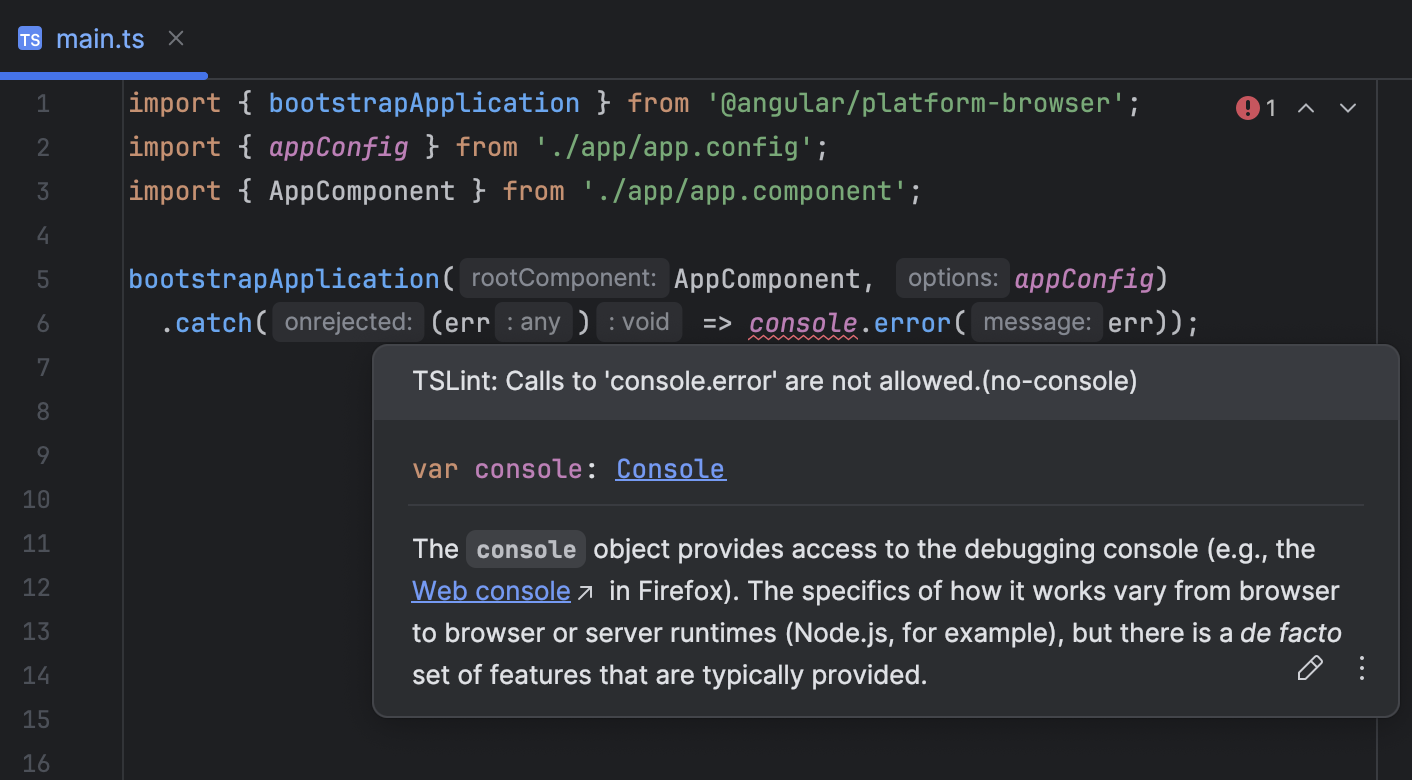Click the TS file type icon on main.ts tab
This screenshot has width=1412, height=780.
coord(29,38)
